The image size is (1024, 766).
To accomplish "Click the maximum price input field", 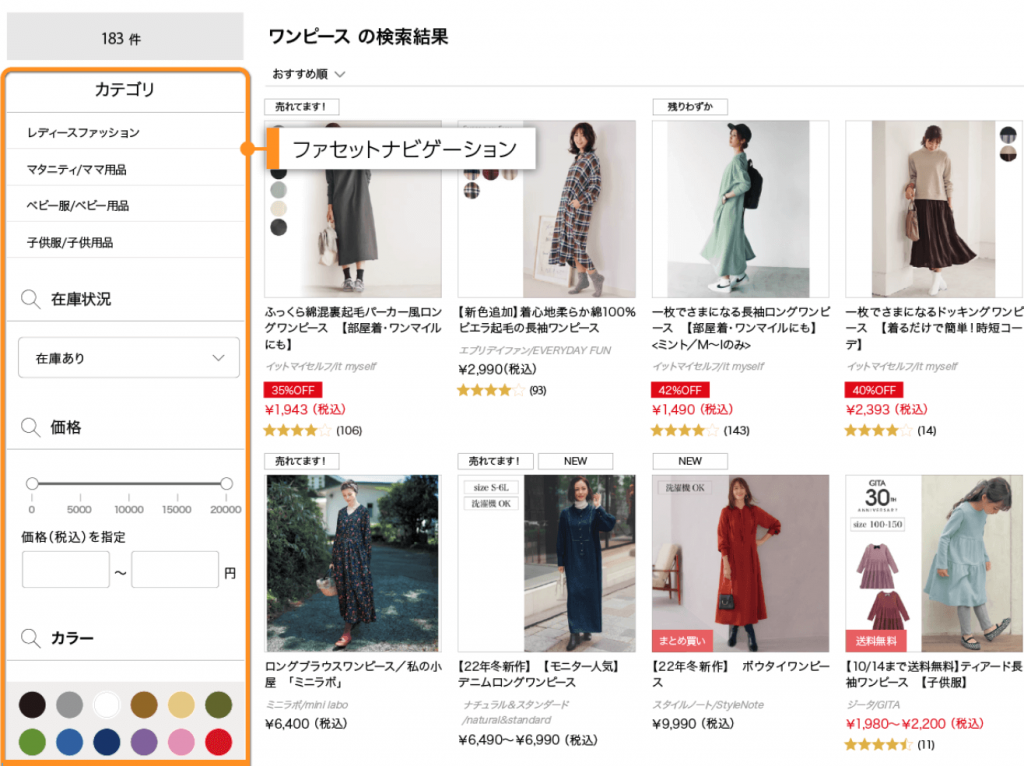I will click(x=175, y=570).
